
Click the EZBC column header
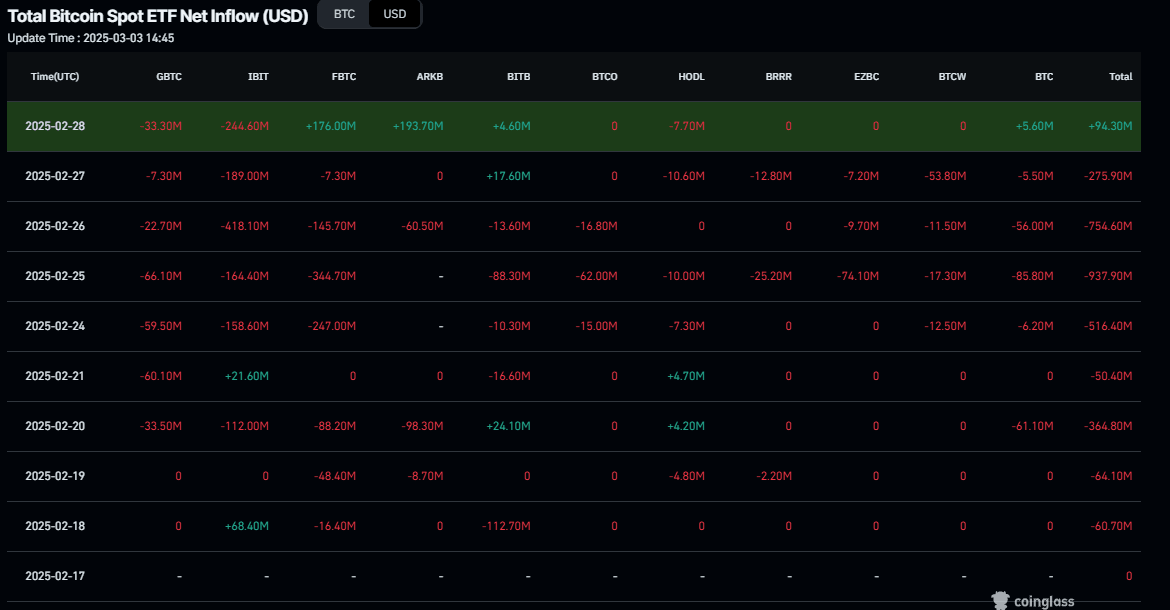(866, 76)
